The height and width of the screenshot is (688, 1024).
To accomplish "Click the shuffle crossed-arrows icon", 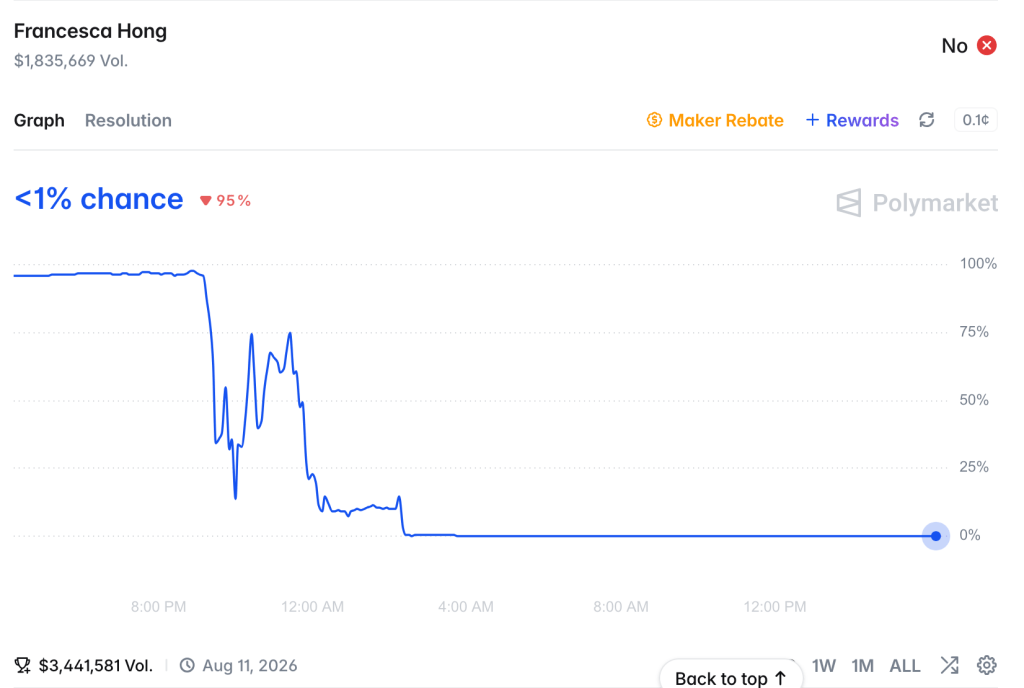I will pos(949,665).
